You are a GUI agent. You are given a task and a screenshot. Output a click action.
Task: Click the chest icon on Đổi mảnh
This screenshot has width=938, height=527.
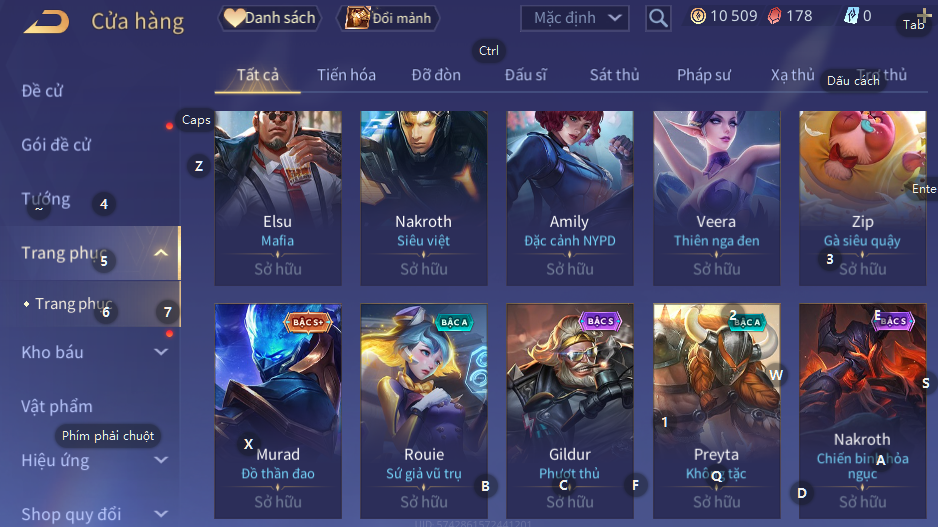pos(357,17)
